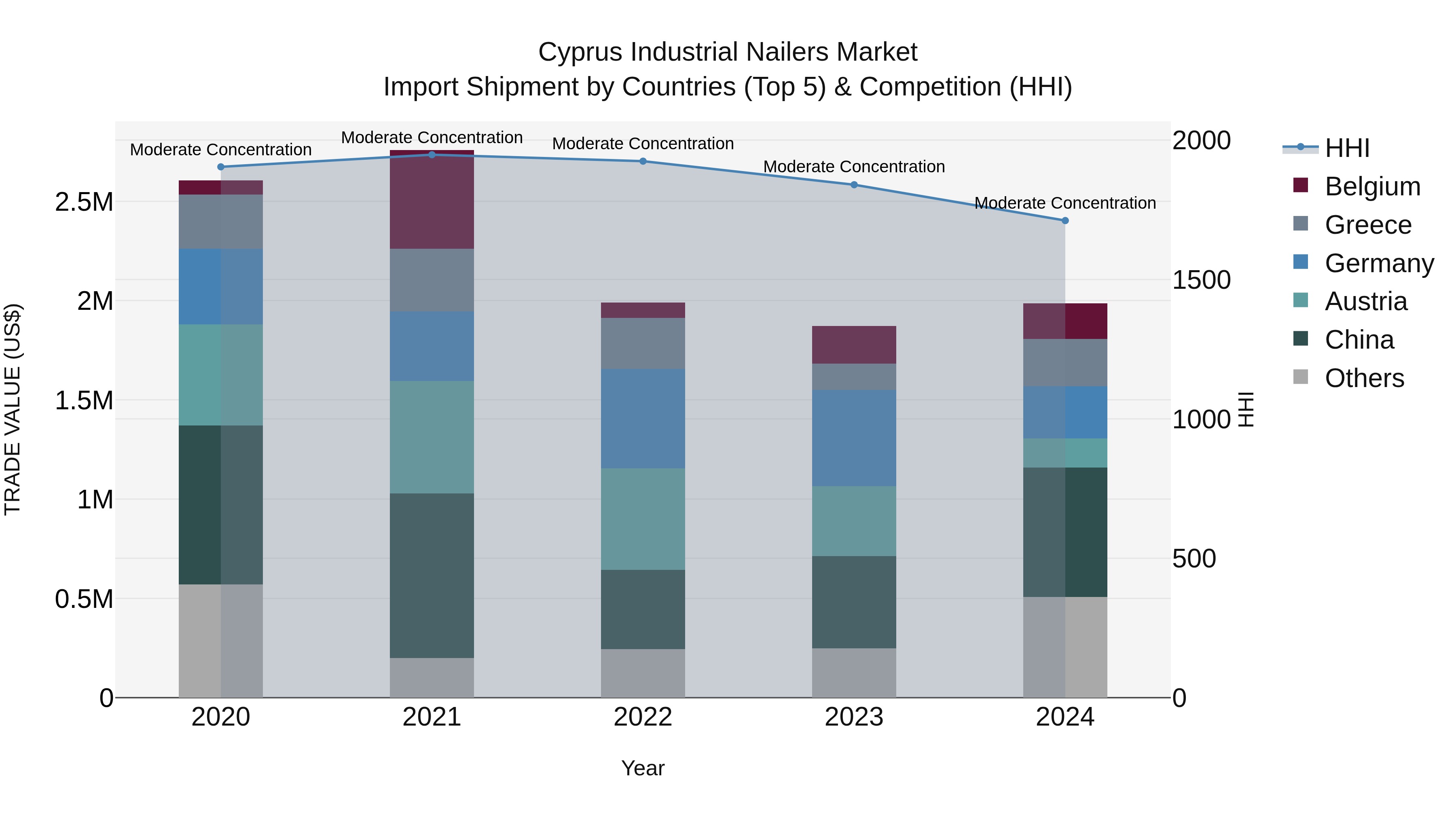
Task: Click the 2022 Germany bar segment
Action: (x=643, y=419)
